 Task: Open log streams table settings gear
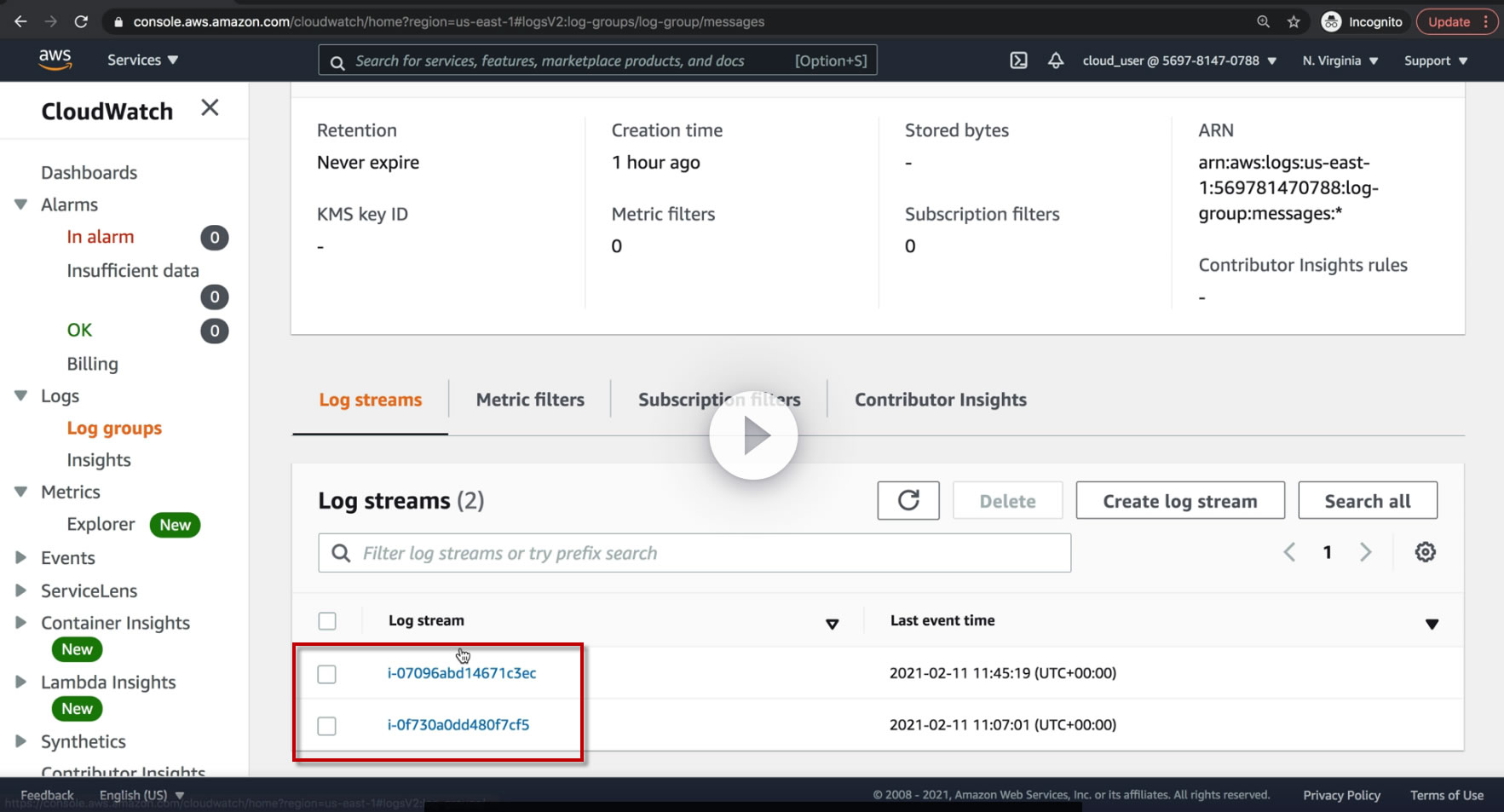click(x=1426, y=552)
